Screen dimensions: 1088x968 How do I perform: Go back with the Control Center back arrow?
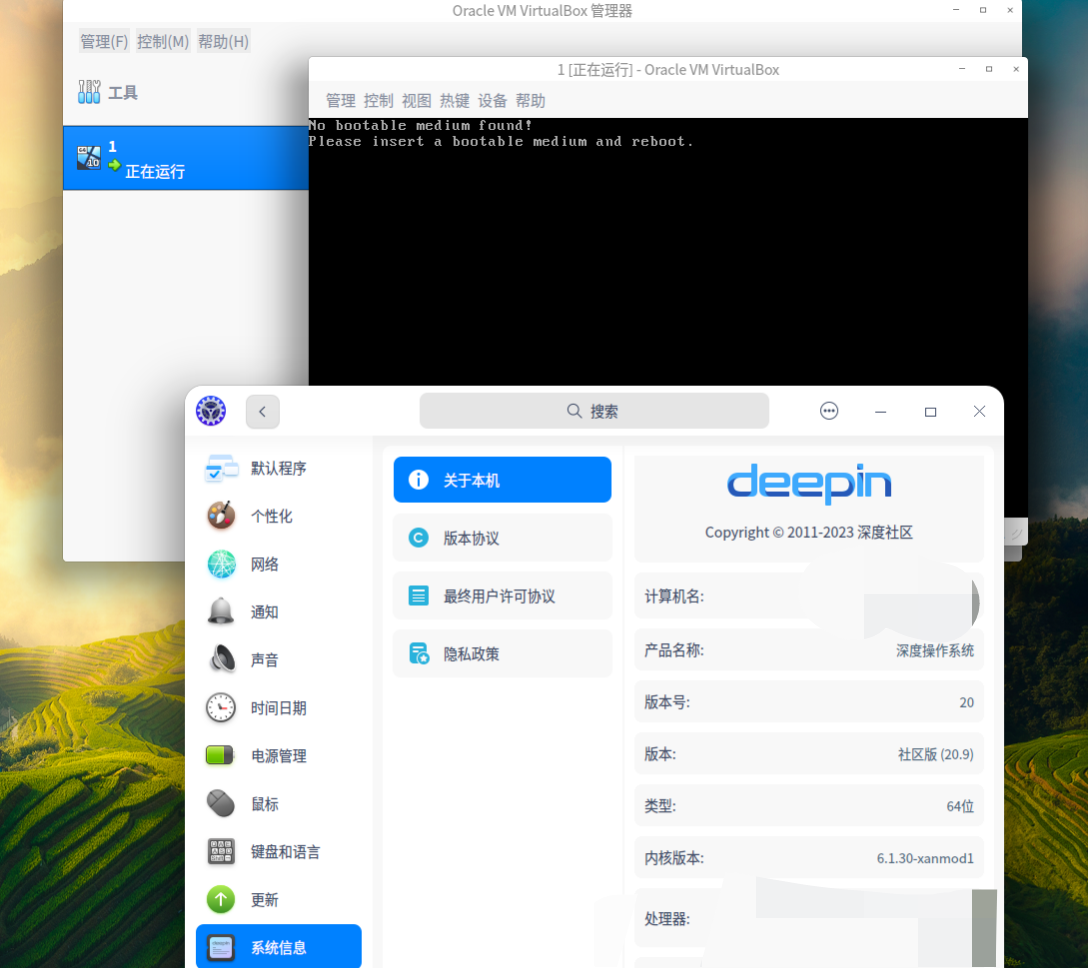pyautogui.click(x=262, y=411)
